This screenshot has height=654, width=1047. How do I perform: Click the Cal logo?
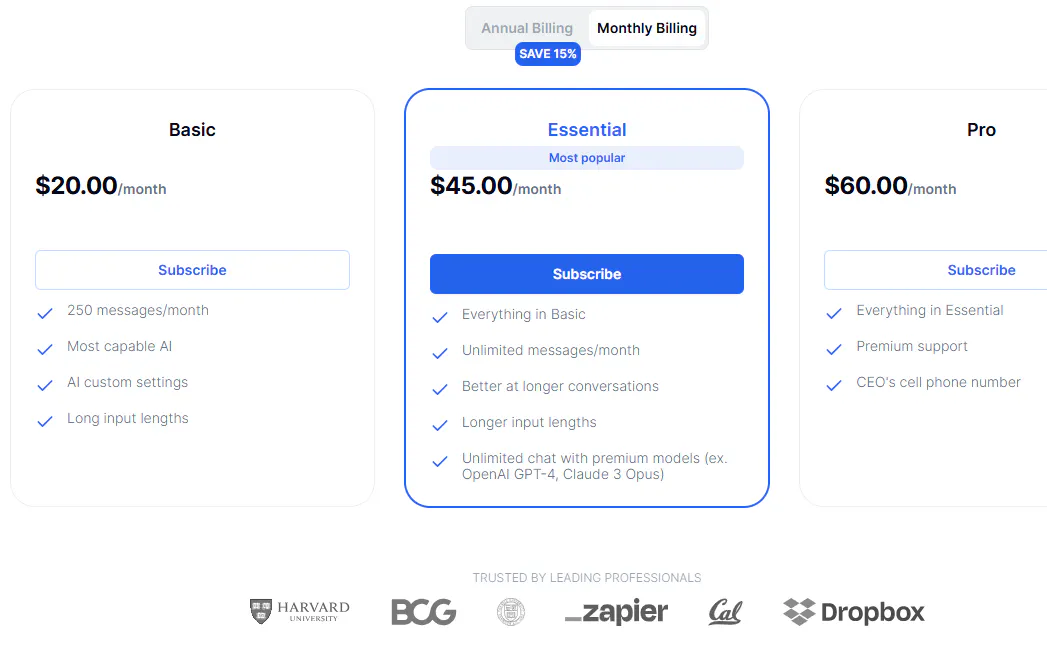(x=725, y=612)
